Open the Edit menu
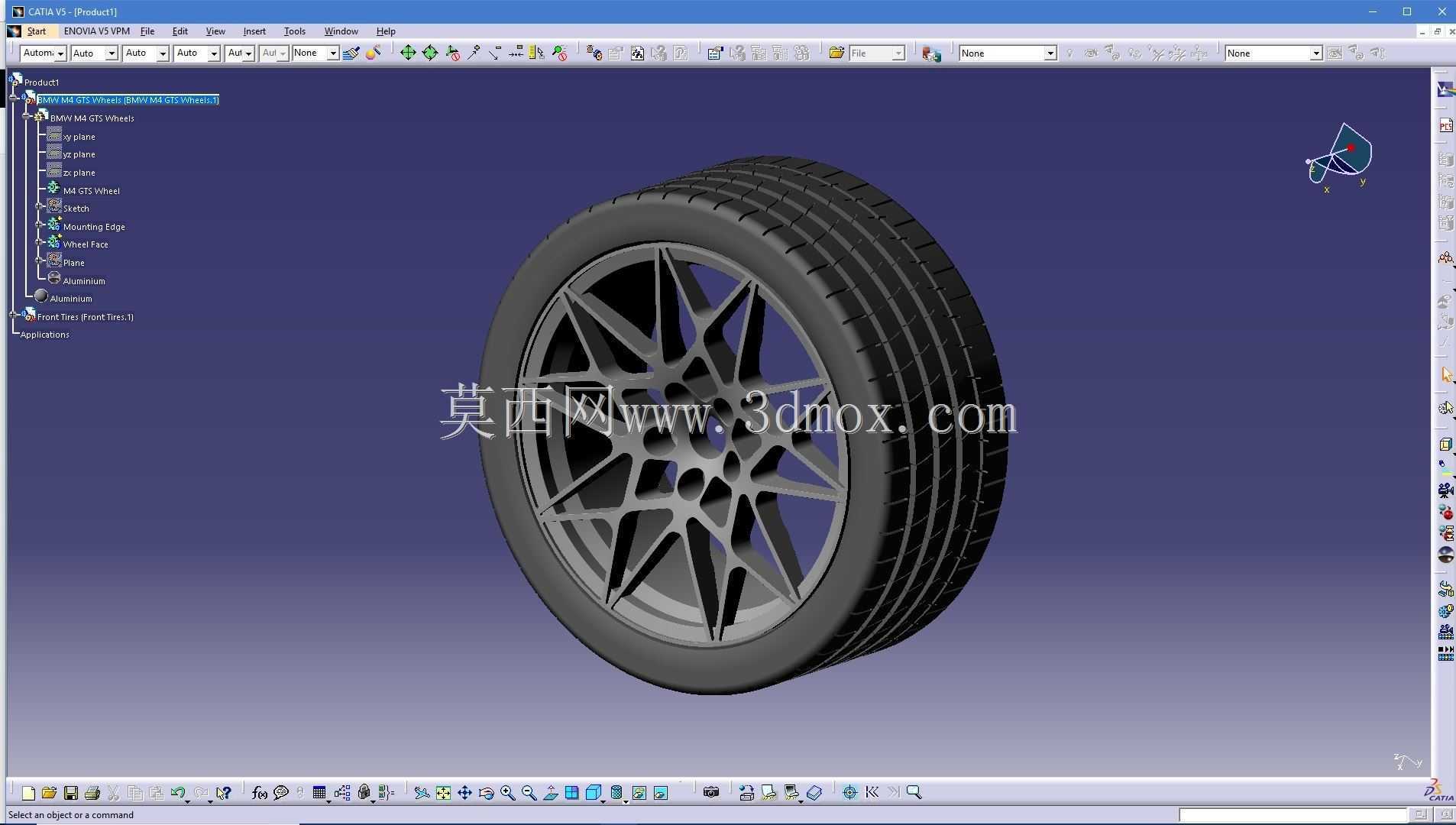This screenshot has width=1456, height=825. [180, 31]
